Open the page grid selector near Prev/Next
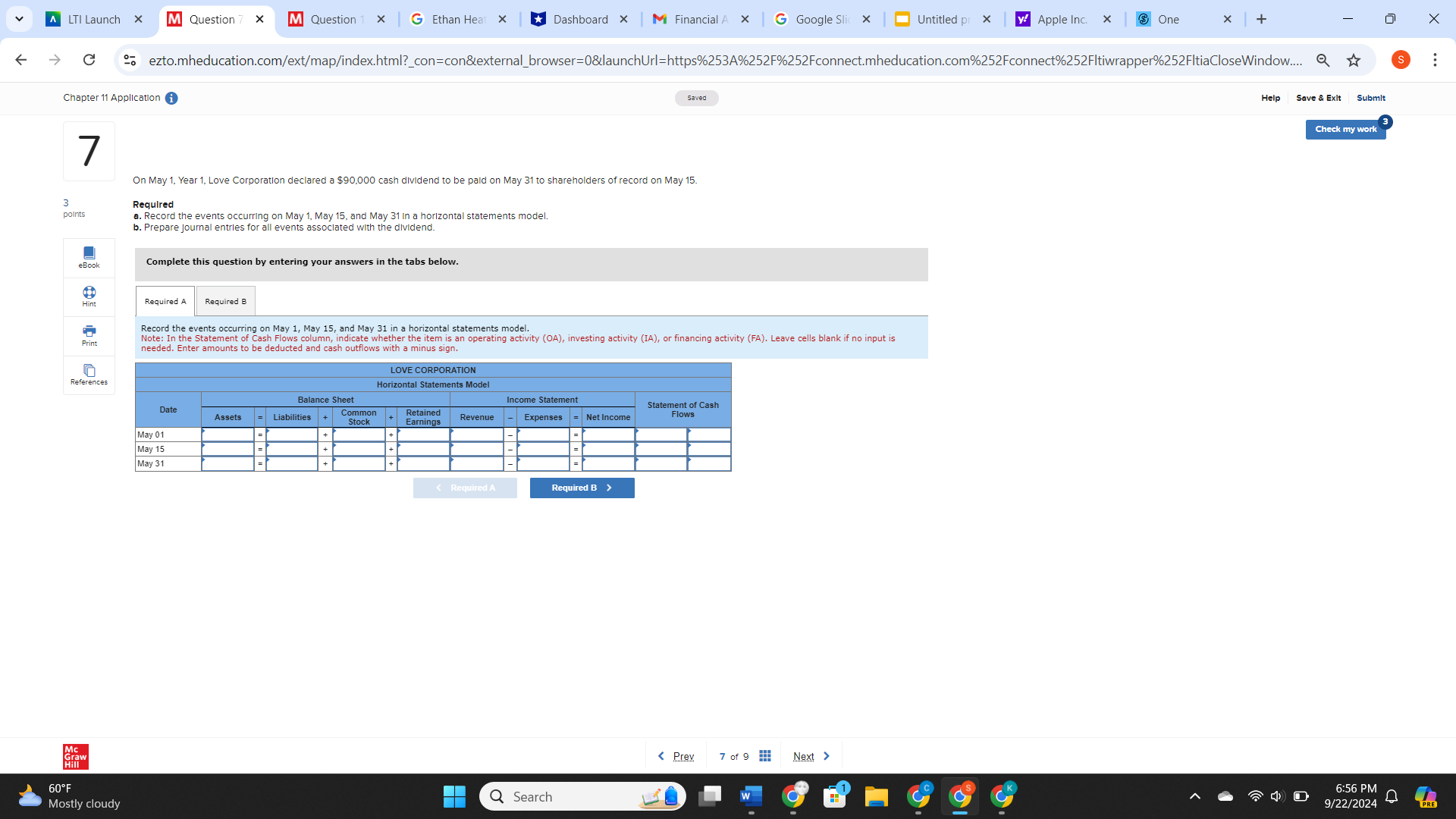Screen dimensions: 1456x819 (x=765, y=755)
